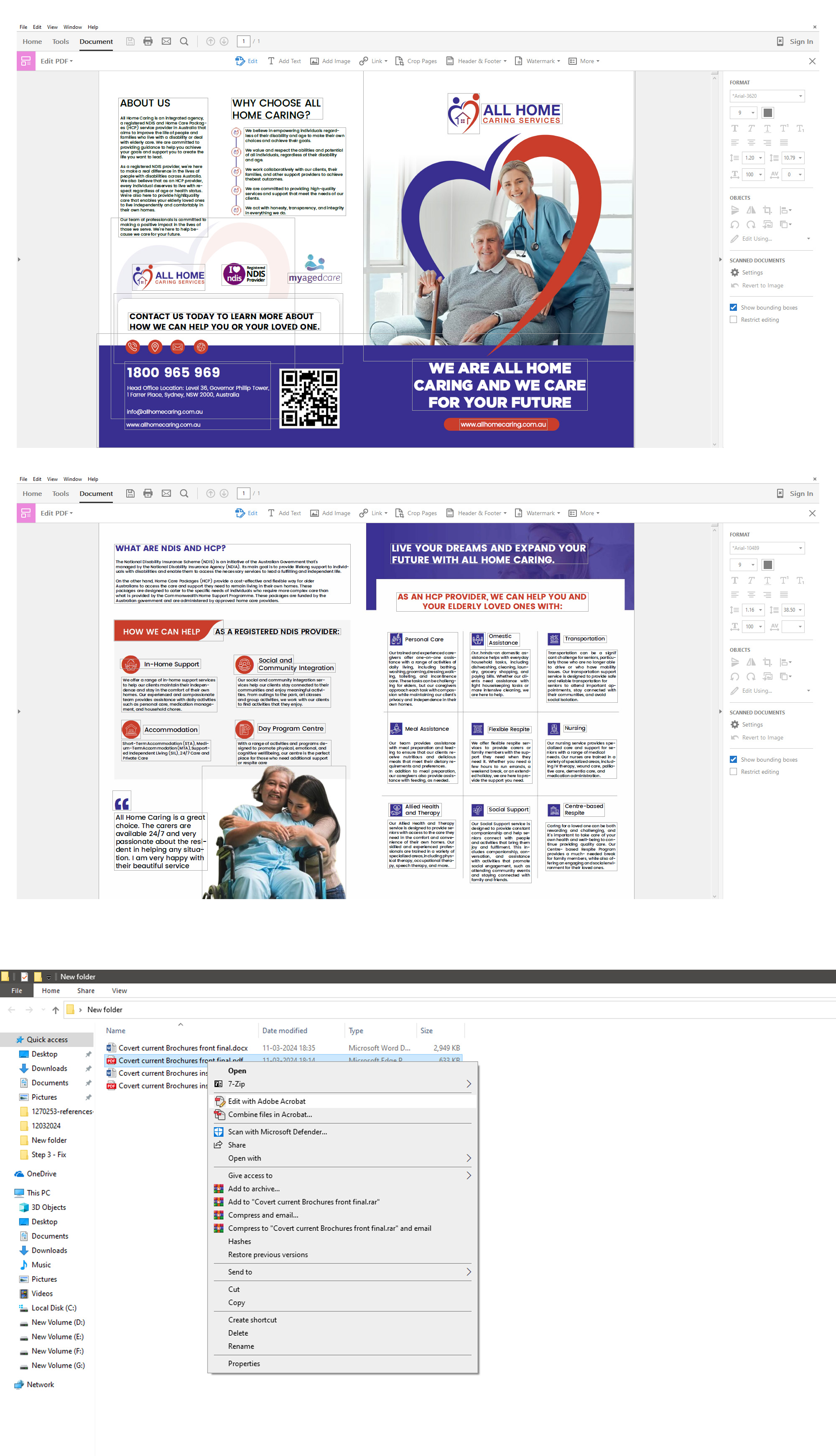Click the Microsoft Defender shield icon in the context menu
Image resolution: width=836 pixels, height=1456 pixels.
pos(219,1132)
